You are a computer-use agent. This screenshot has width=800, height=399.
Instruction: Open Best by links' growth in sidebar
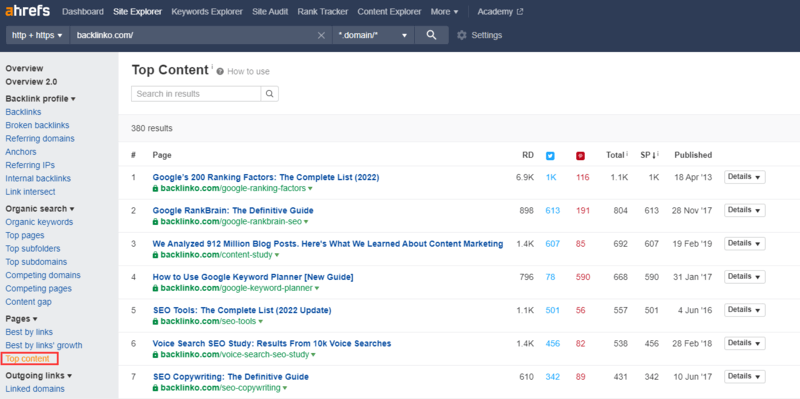pos(44,345)
